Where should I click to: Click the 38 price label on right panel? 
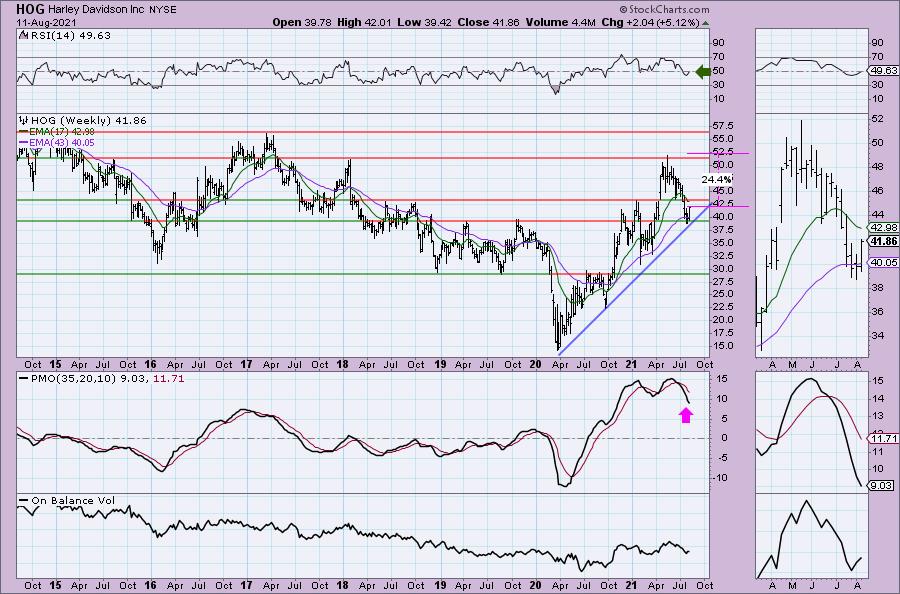[x=878, y=288]
